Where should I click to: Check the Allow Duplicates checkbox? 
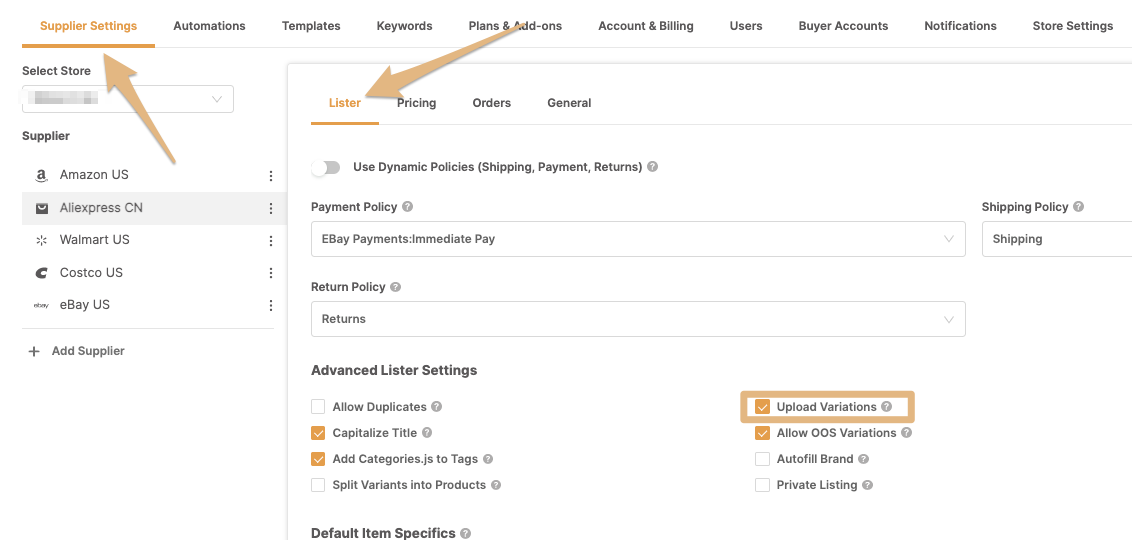tap(318, 407)
